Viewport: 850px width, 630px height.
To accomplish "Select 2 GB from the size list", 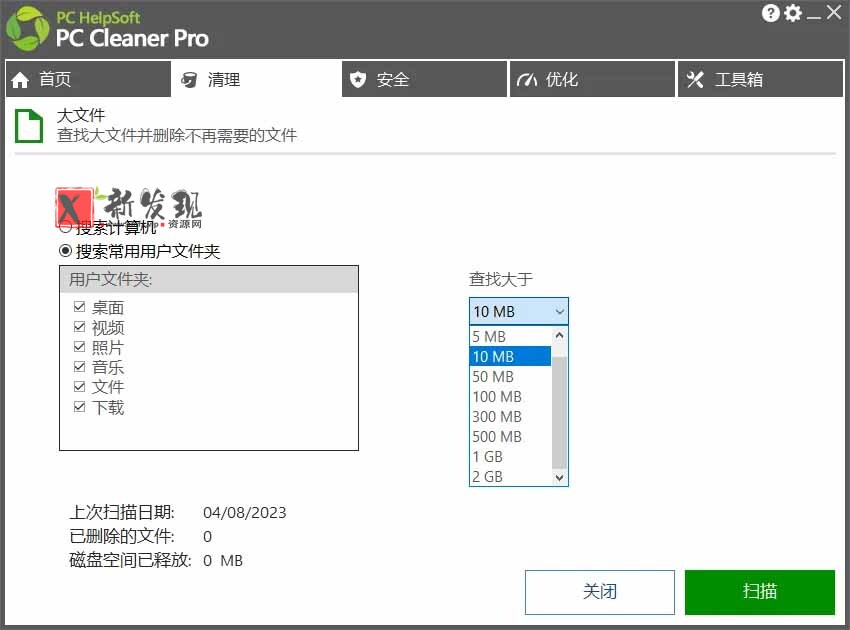I will pos(510,477).
